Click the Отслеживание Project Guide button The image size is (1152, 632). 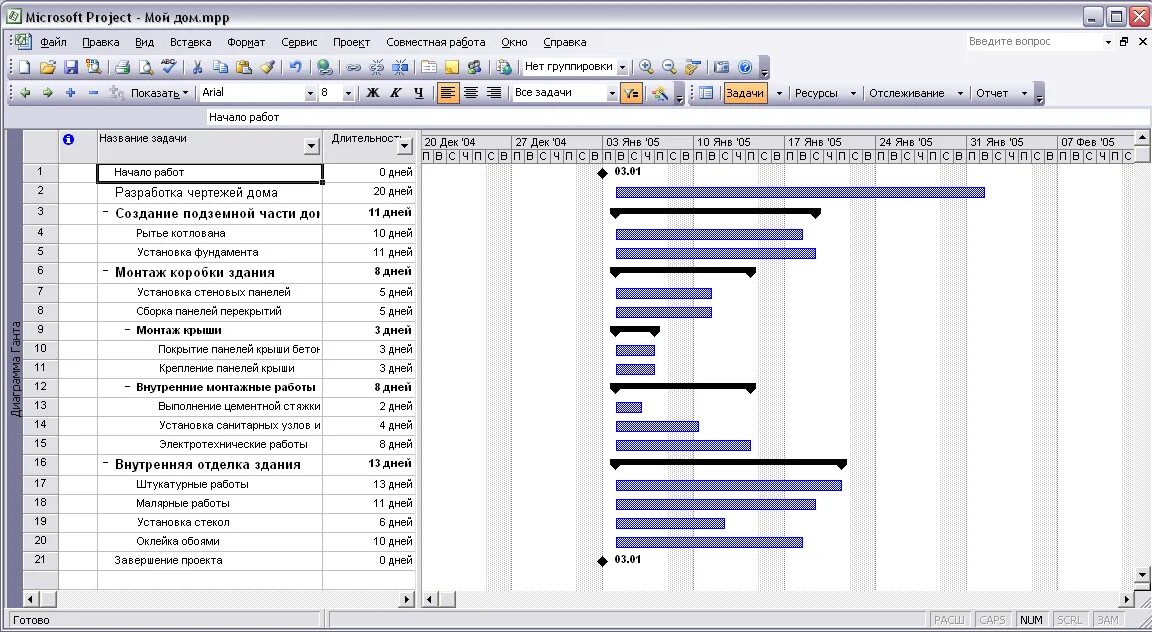pos(907,93)
